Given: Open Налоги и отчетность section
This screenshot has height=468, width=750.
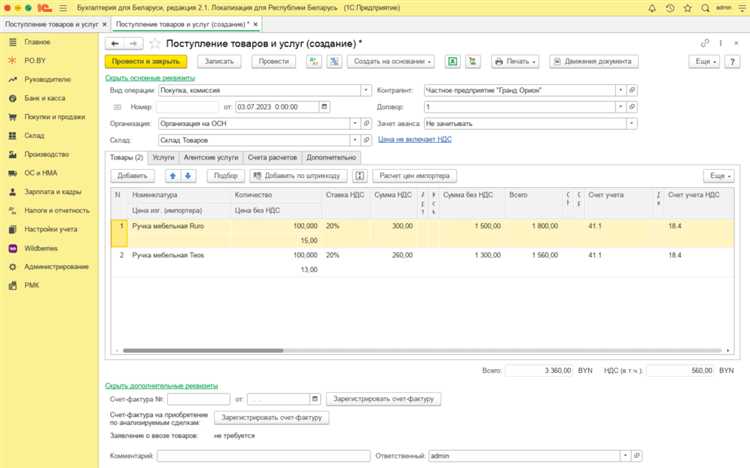Looking at the screenshot, I should 49,211.
